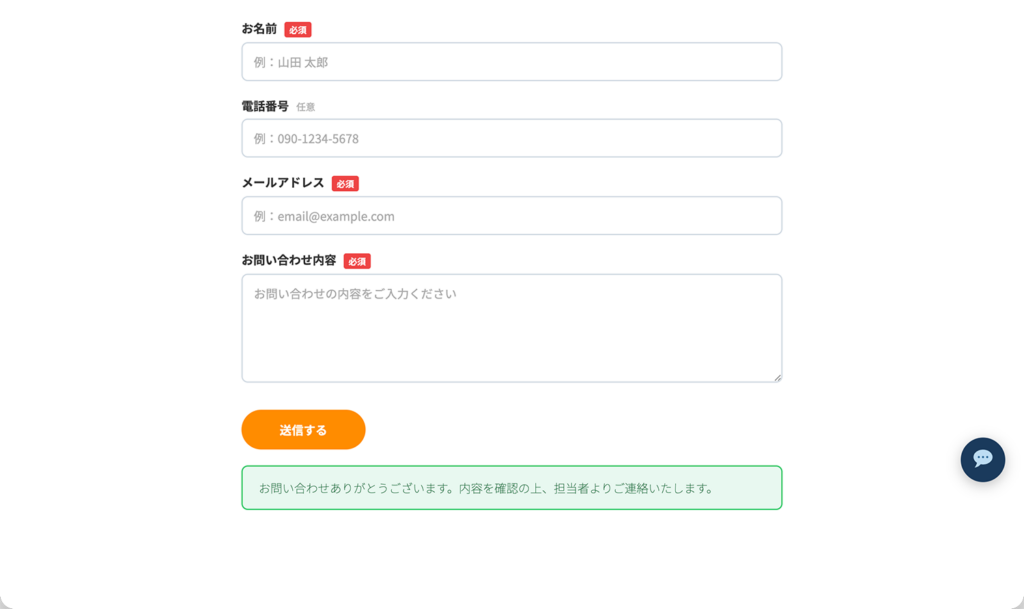Click the 任意 label beside 電話番号
This screenshot has width=1024, height=609.
pos(305,106)
